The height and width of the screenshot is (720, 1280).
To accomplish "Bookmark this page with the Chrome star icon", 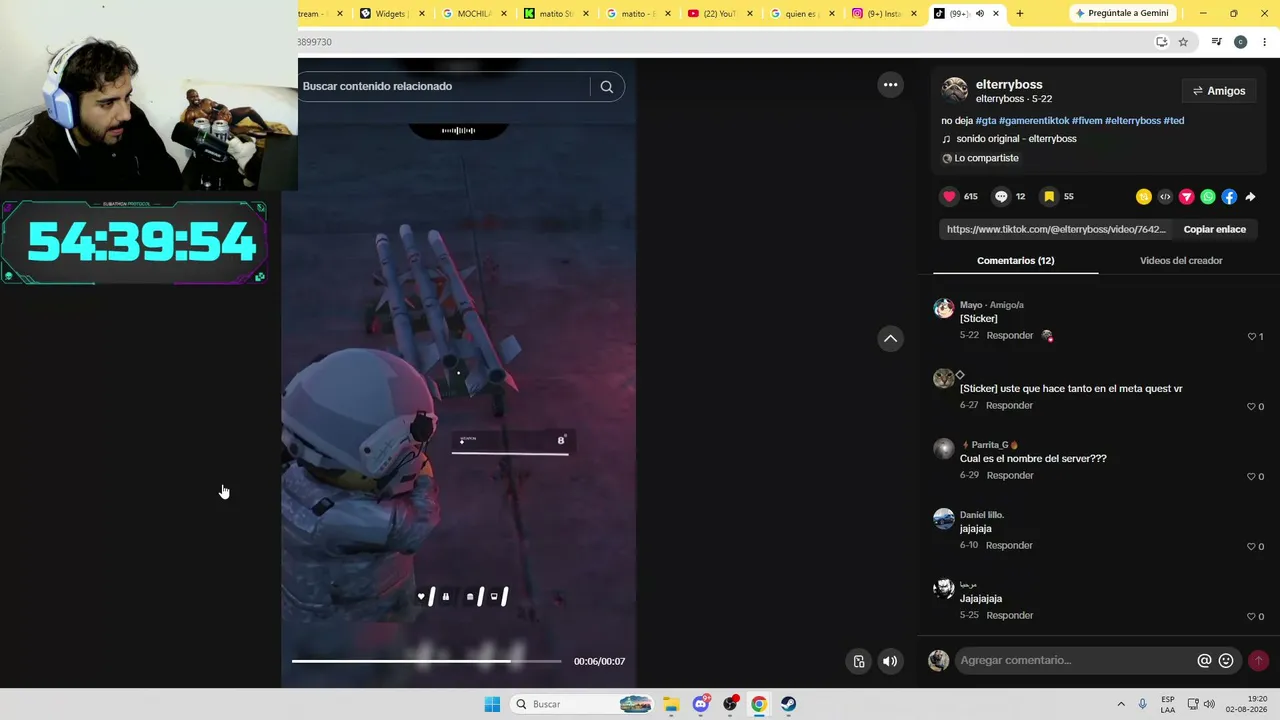I will point(1183,42).
